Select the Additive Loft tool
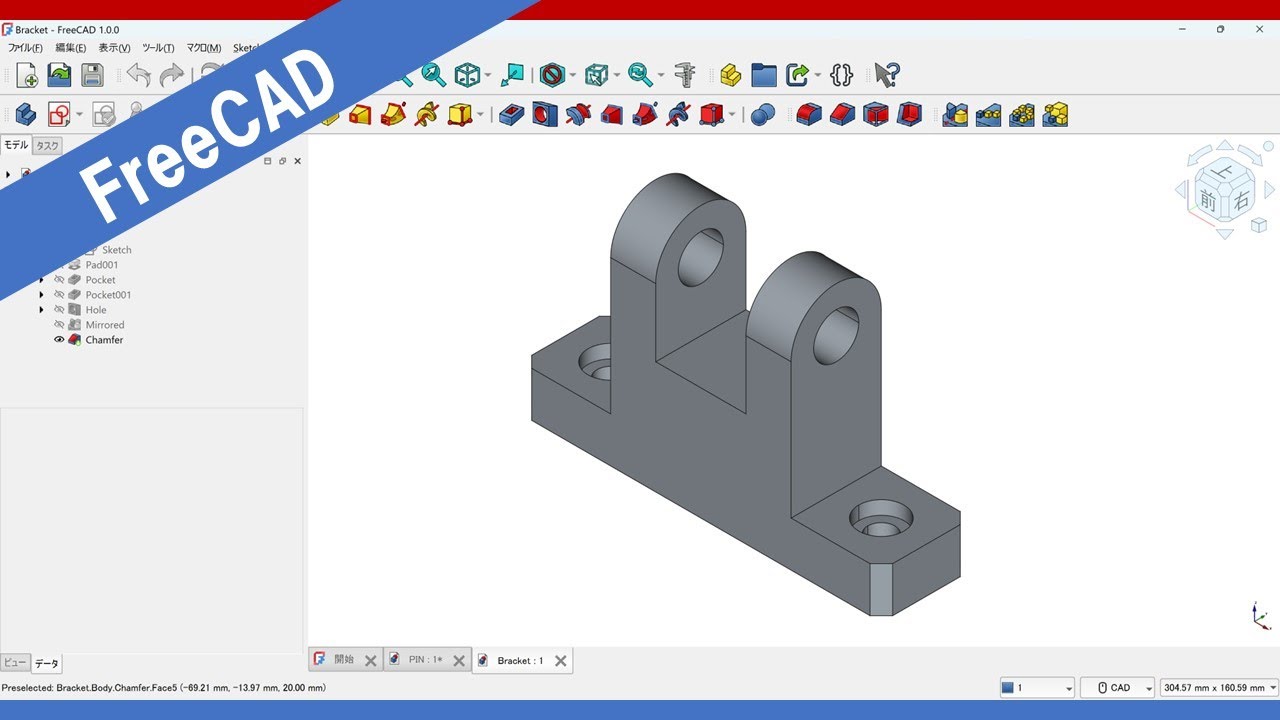The width and height of the screenshot is (1280, 720). click(361, 114)
